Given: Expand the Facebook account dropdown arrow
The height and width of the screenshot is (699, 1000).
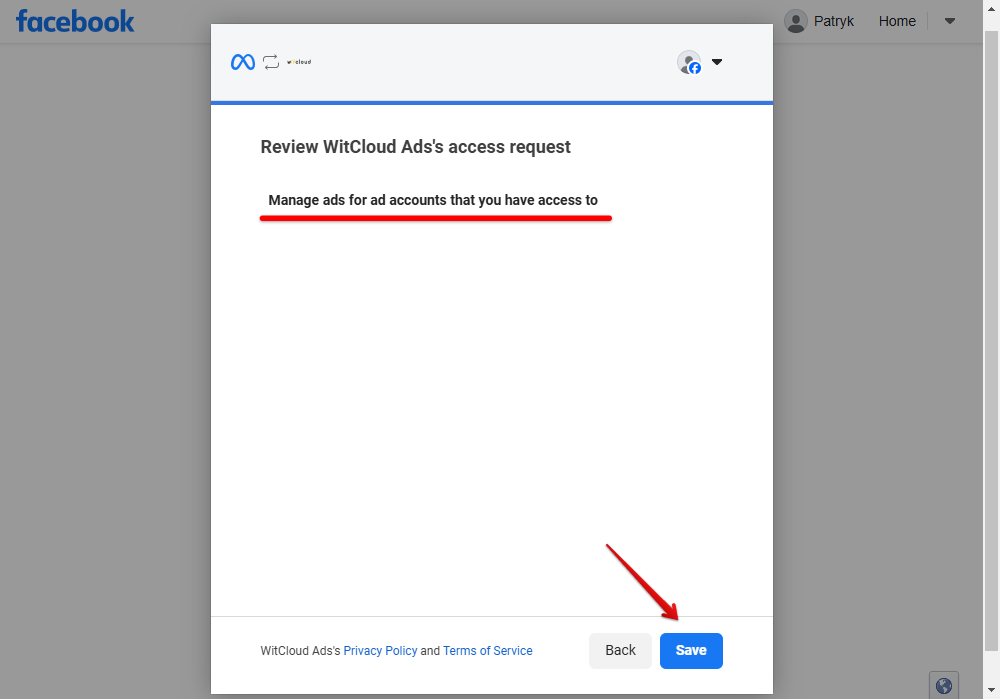Looking at the screenshot, I should coord(950,21).
